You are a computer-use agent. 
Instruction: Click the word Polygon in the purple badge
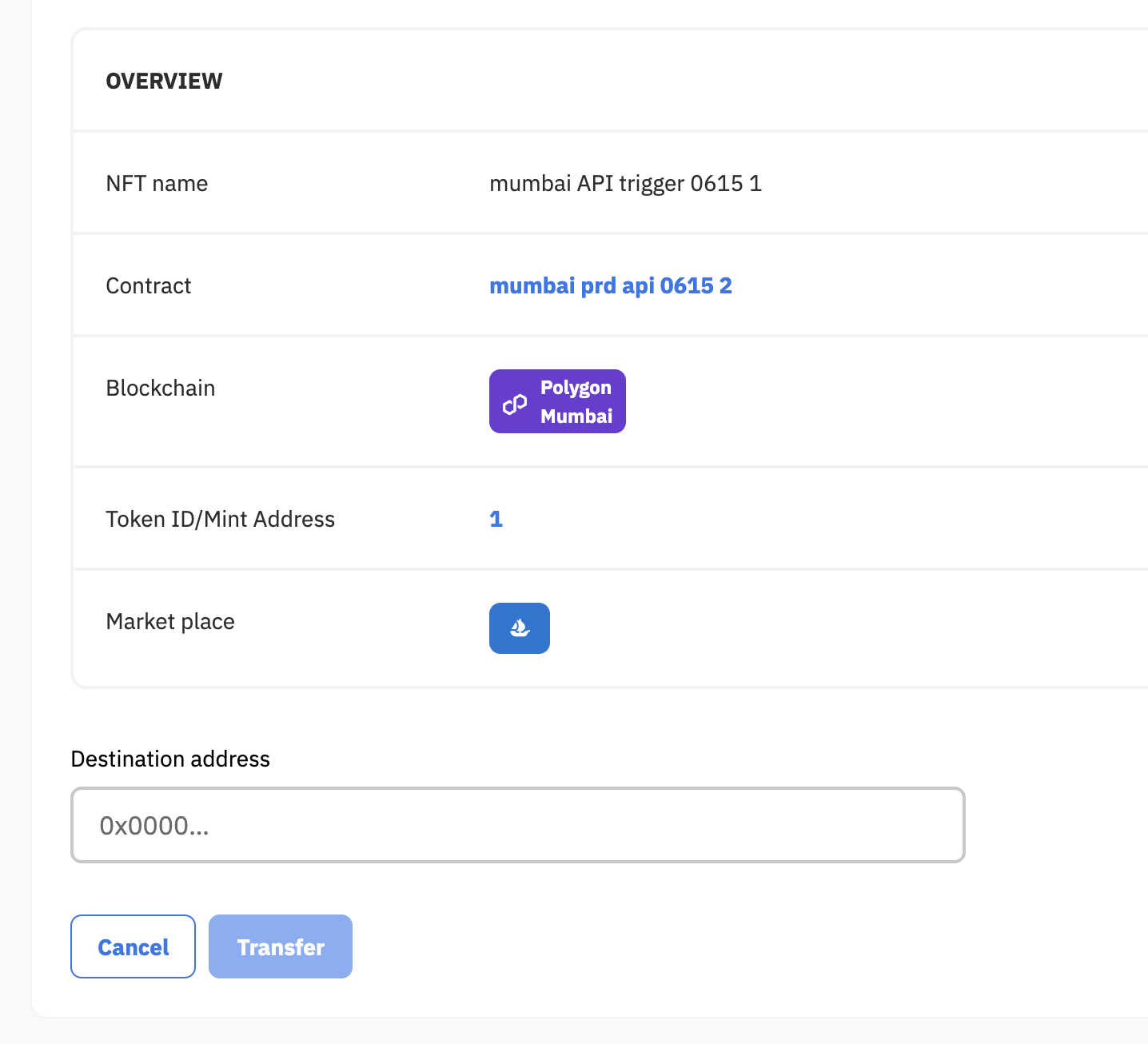point(576,388)
